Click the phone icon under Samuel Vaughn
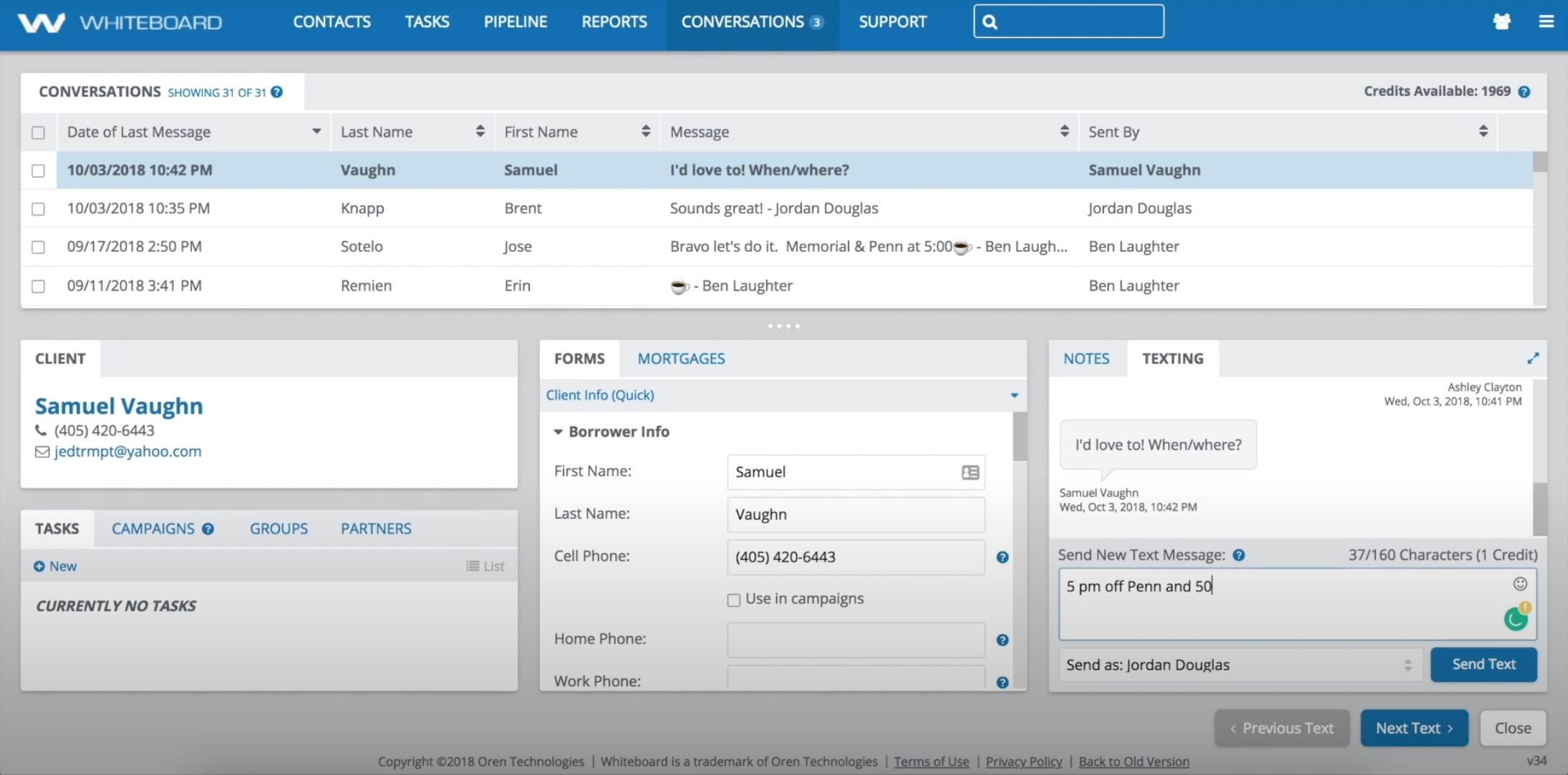This screenshot has height=775, width=1568. 41,431
